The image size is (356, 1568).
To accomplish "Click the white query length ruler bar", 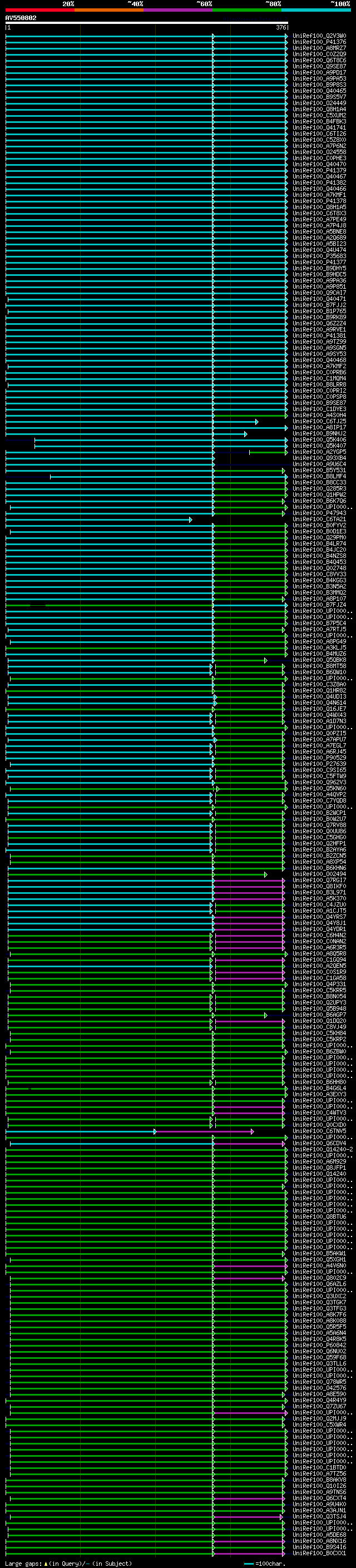I will (x=147, y=23).
